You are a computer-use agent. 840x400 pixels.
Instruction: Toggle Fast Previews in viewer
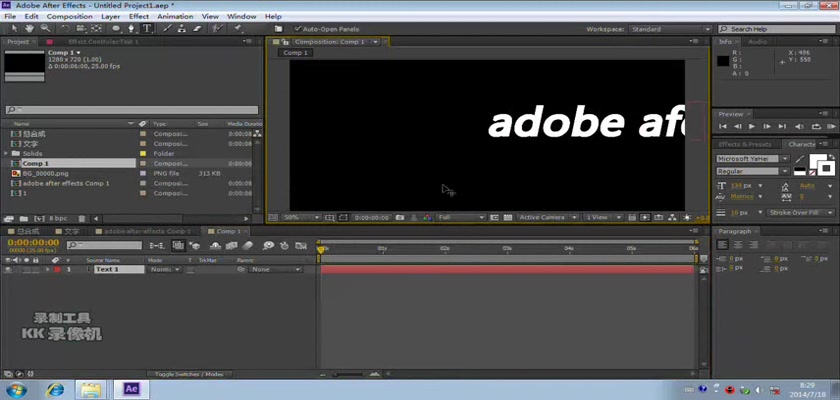coord(645,217)
